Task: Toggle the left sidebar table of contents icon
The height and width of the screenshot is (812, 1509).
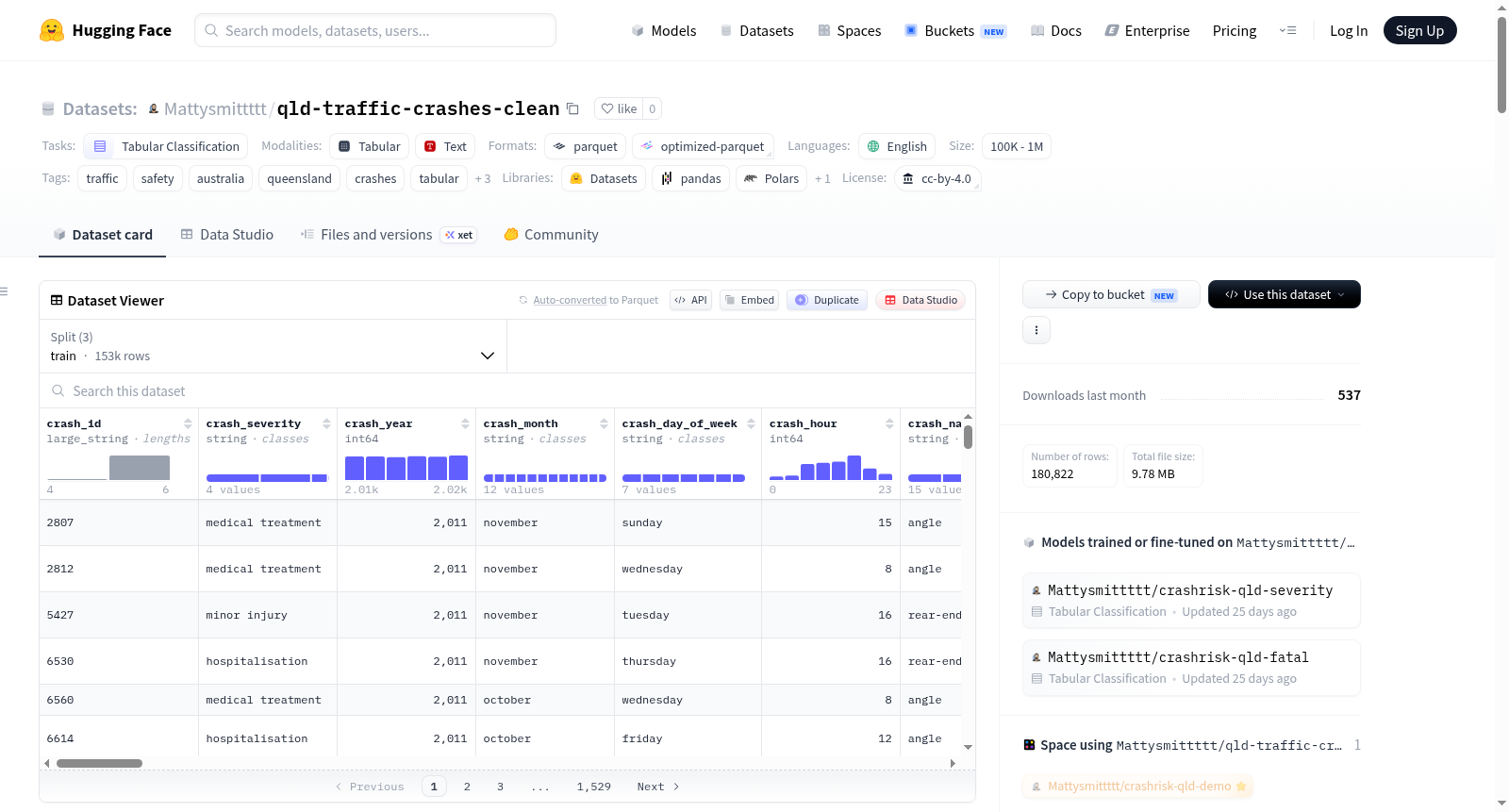Action: [4, 291]
